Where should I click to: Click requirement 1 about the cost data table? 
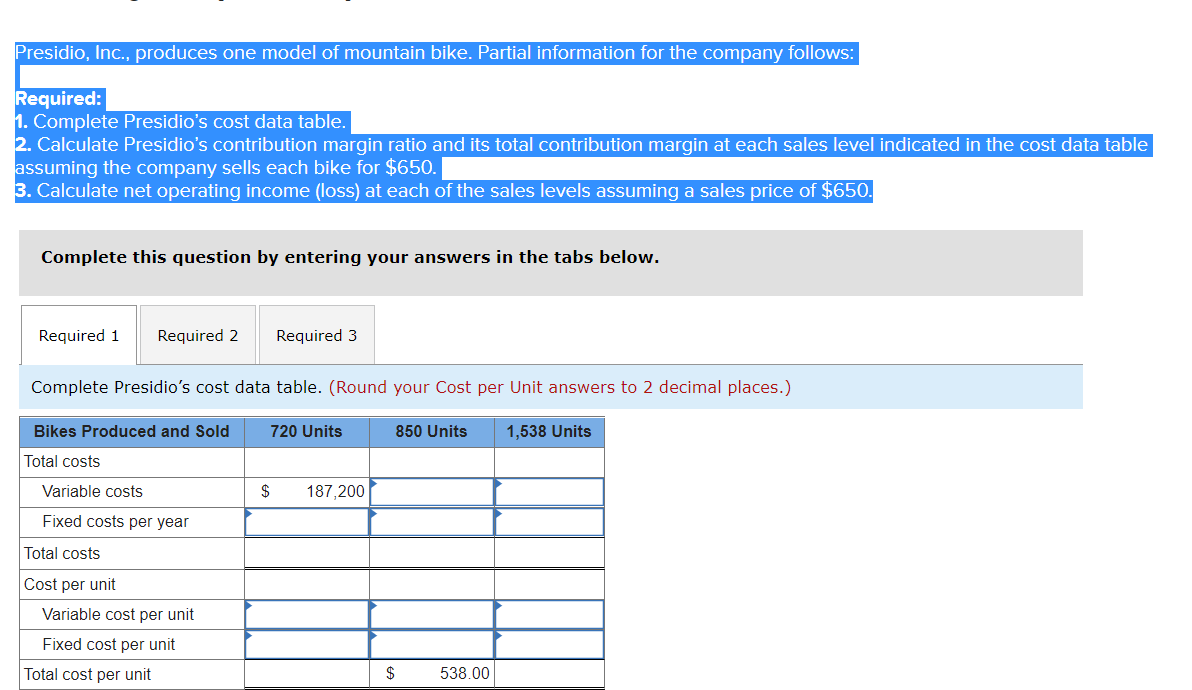tap(181, 122)
